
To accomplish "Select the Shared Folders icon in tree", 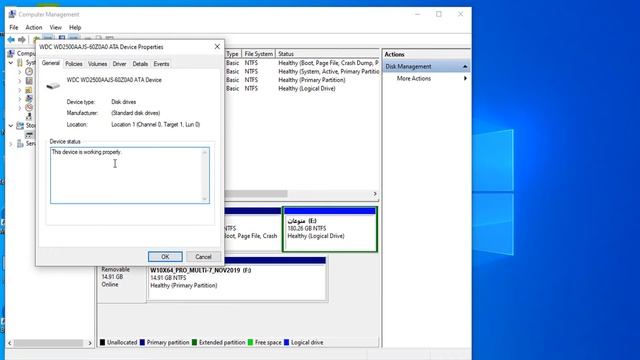I will point(29,90).
